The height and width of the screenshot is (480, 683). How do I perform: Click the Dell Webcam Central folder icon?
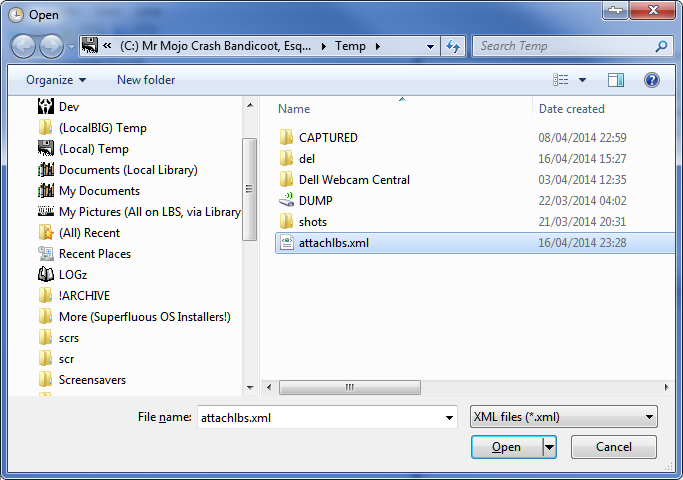[286, 179]
